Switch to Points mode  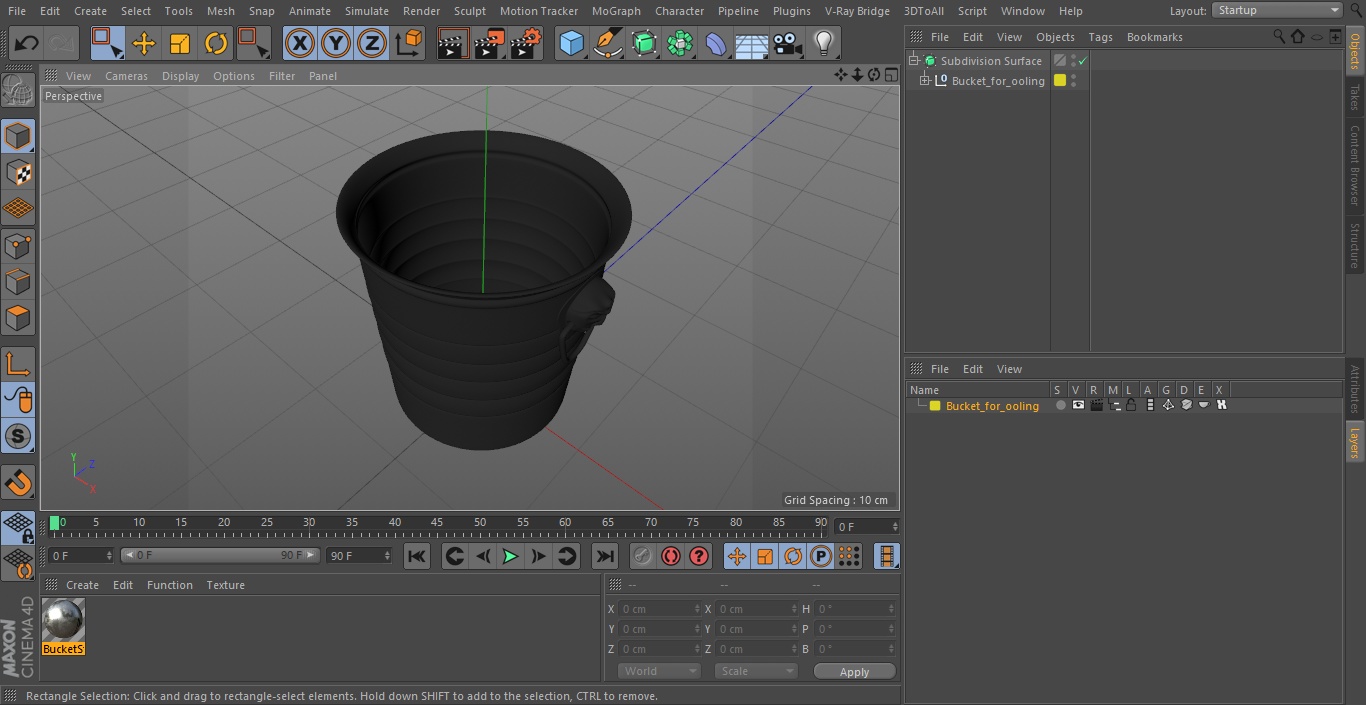[x=18, y=245]
